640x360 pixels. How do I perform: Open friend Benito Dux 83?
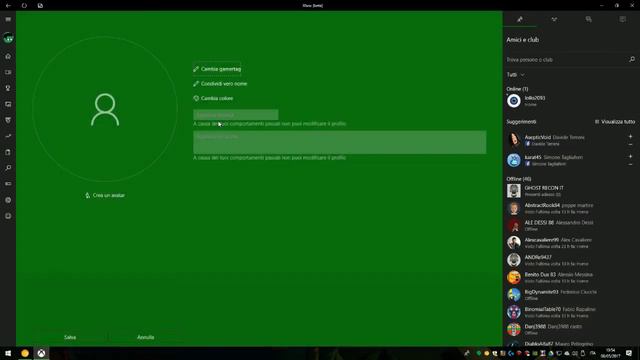571,278
